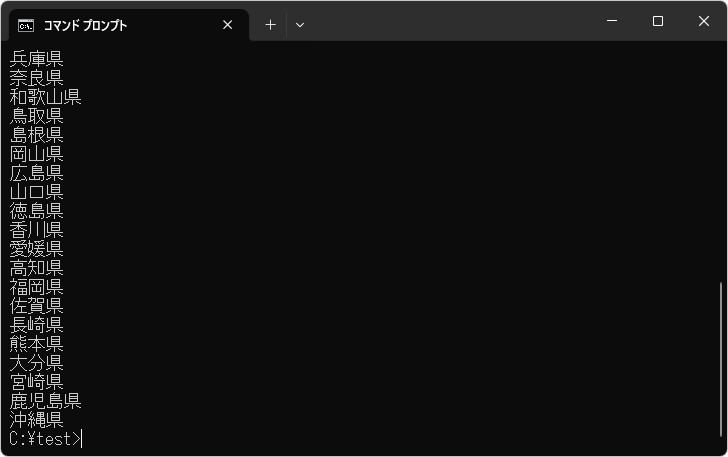Expand the new tab profile dropdown chevron

(x=300, y=25)
